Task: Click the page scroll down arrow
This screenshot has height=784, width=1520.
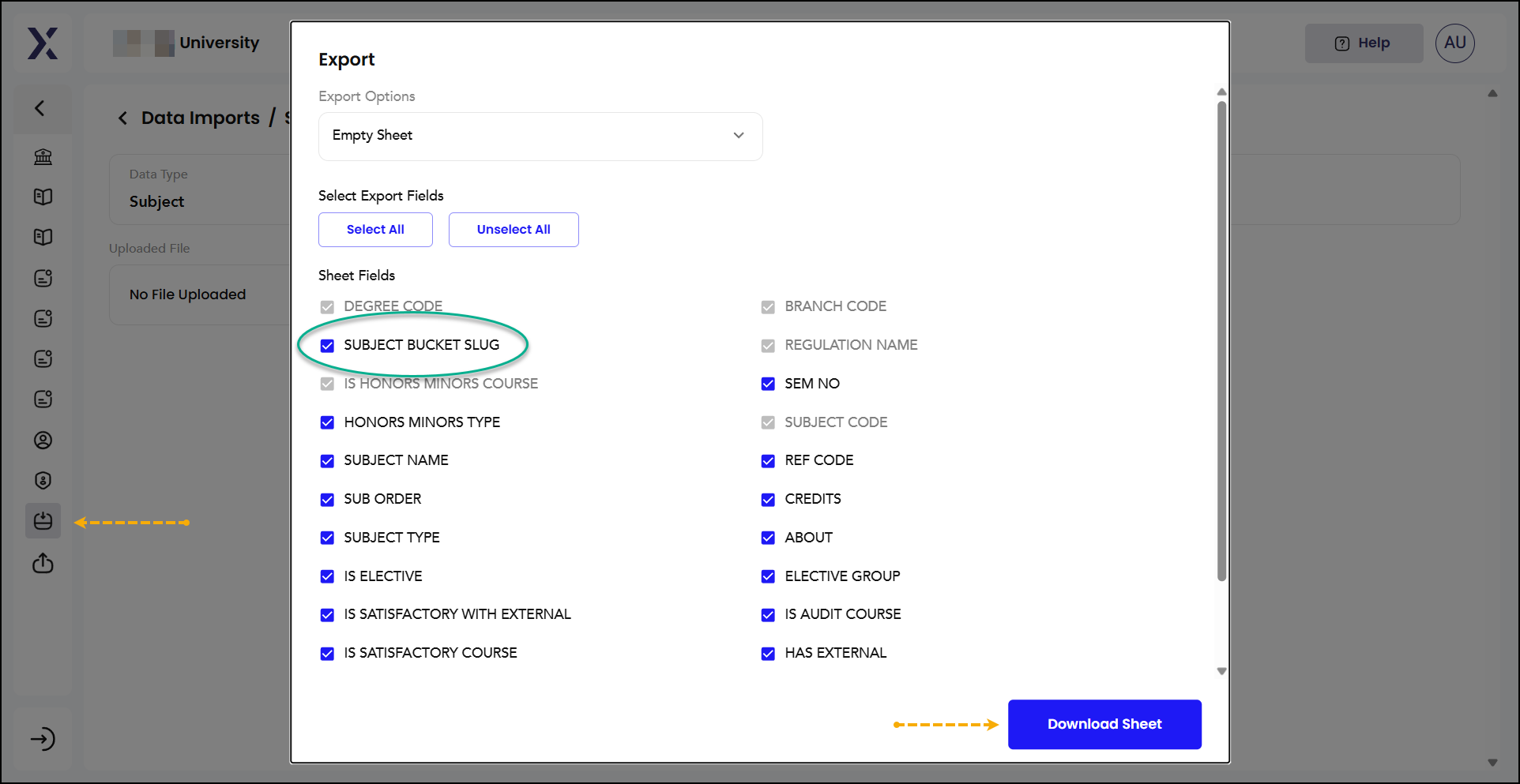Action: pos(1492,763)
